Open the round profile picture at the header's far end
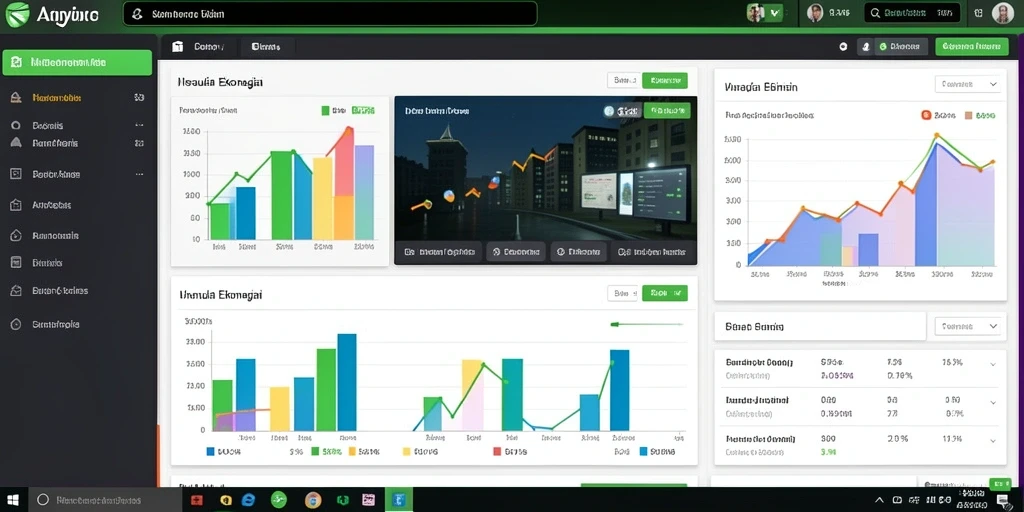Image resolution: width=1024 pixels, height=512 pixels. [x=1002, y=13]
